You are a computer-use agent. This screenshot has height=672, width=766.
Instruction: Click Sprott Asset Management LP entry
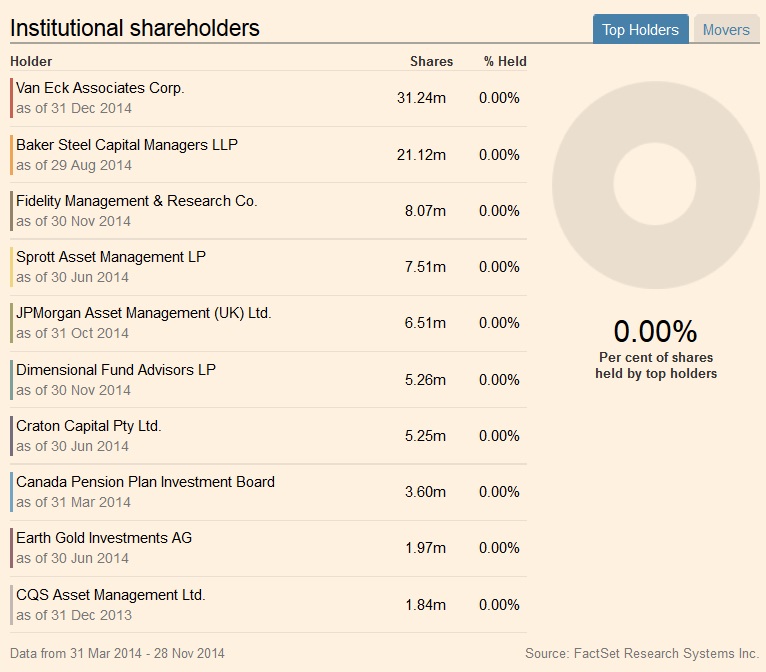click(111, 257)
